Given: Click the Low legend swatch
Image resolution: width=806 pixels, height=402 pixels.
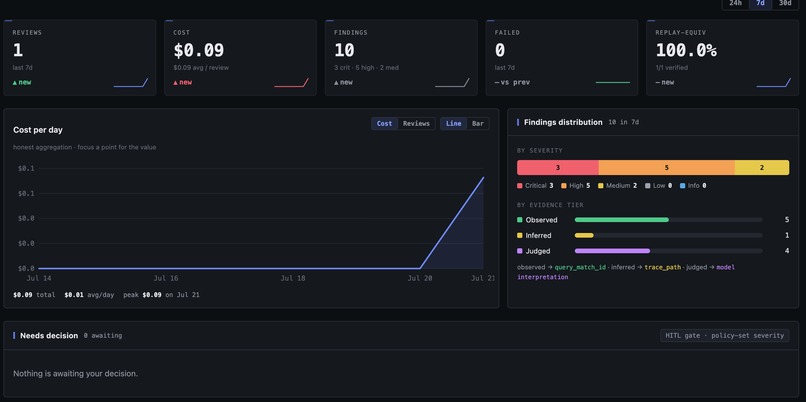Looking at the screenshot, I should tap(648, 186).
